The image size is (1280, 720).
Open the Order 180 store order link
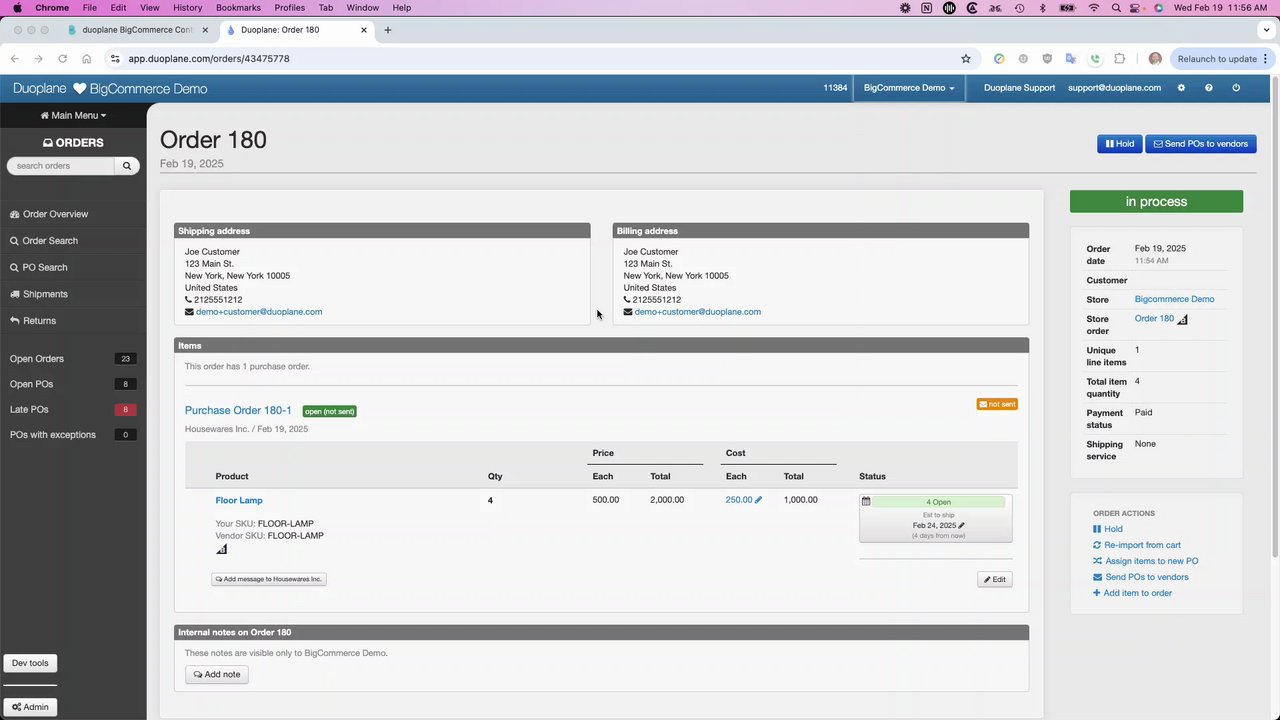pyautogui.click(x=1154, y=319)
